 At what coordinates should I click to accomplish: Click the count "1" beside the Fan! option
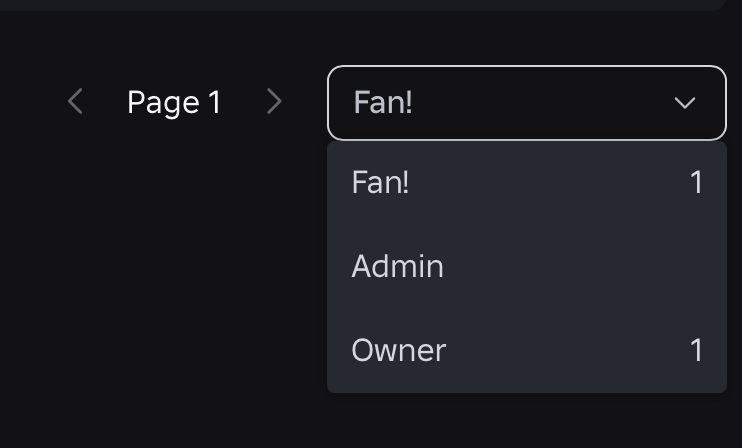pyautogui.click(x=696, y=183)
